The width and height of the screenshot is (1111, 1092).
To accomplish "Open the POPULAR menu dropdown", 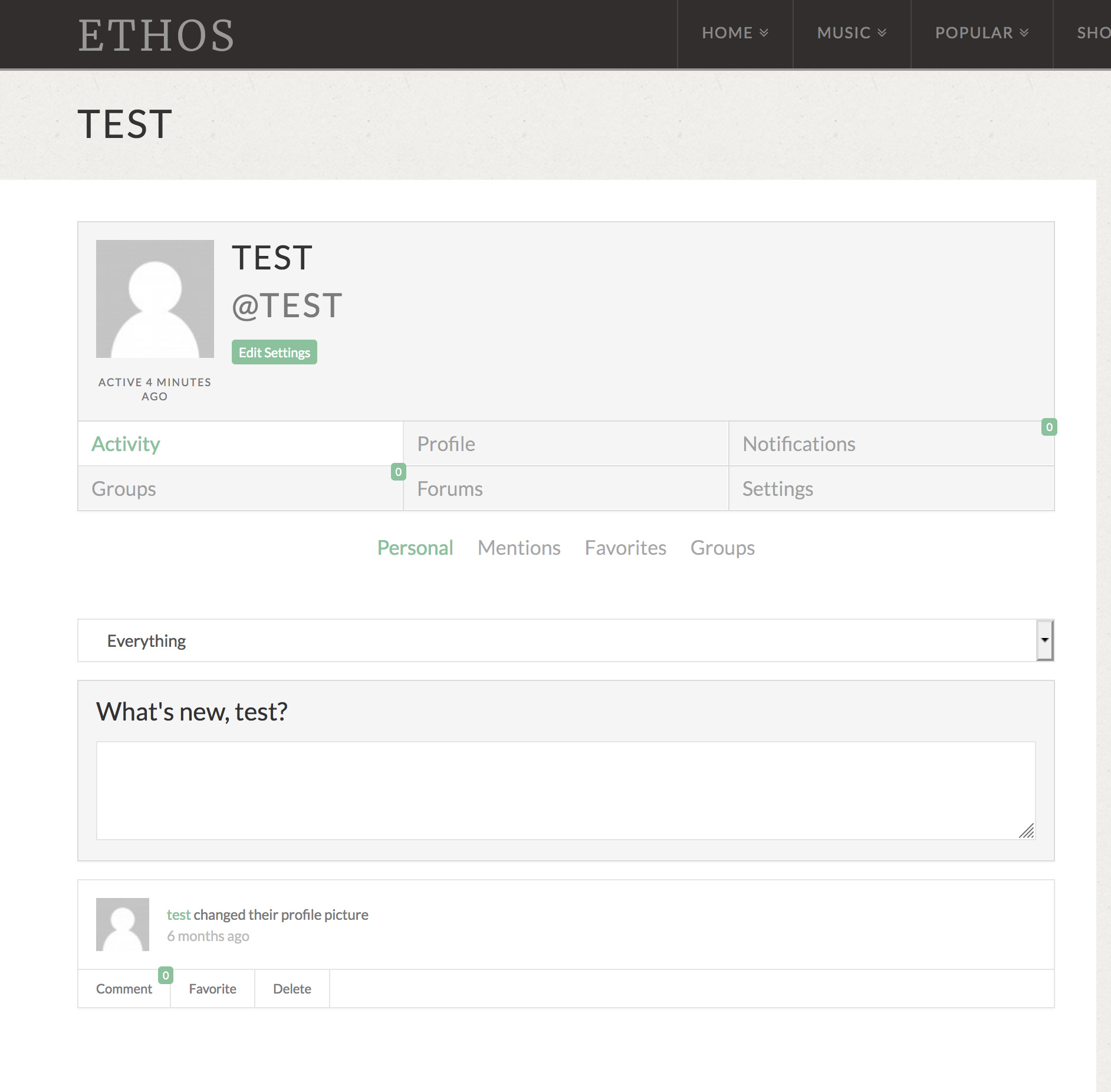I will (982, 33).
